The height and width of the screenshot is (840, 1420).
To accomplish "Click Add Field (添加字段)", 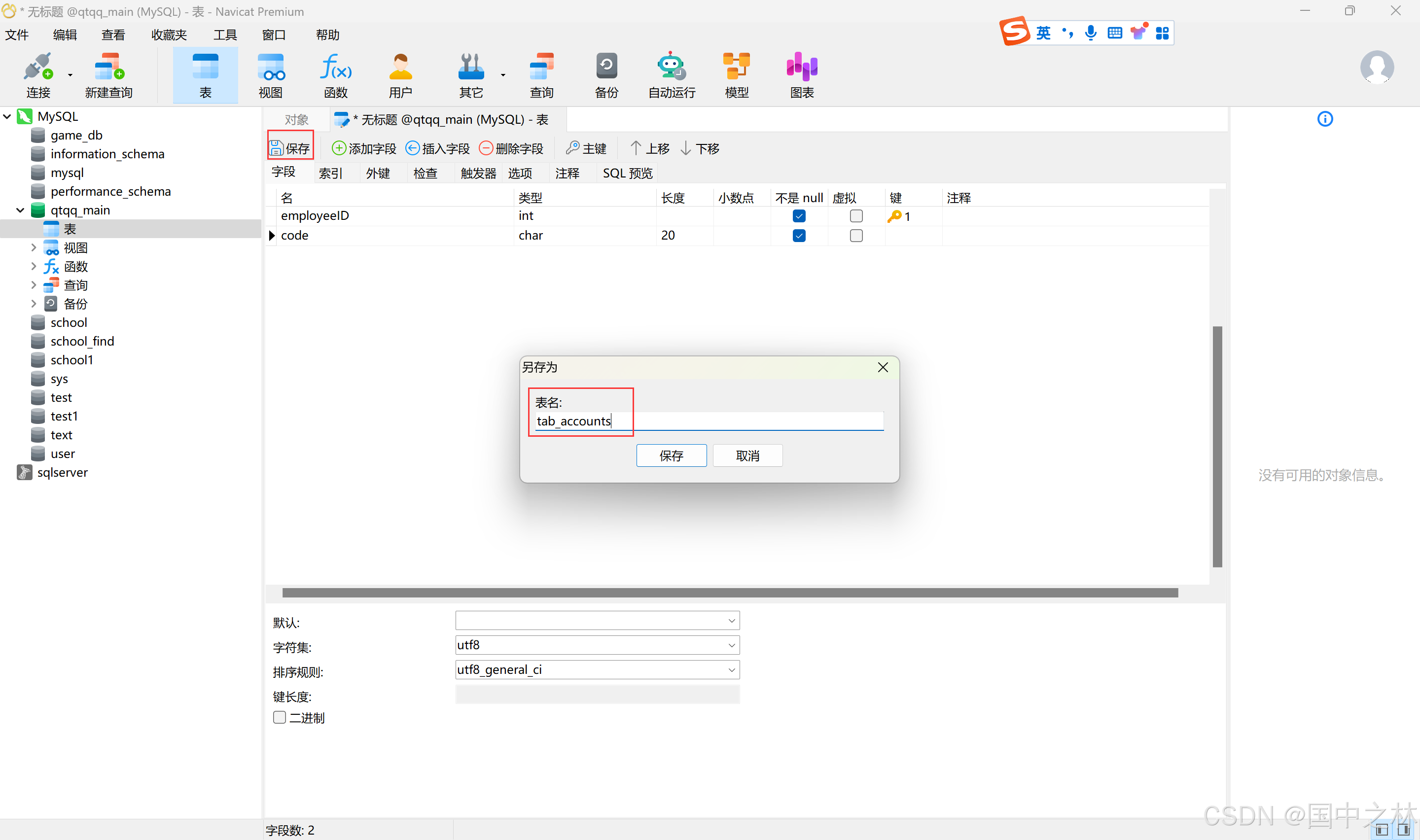I will tap(364, 148).
